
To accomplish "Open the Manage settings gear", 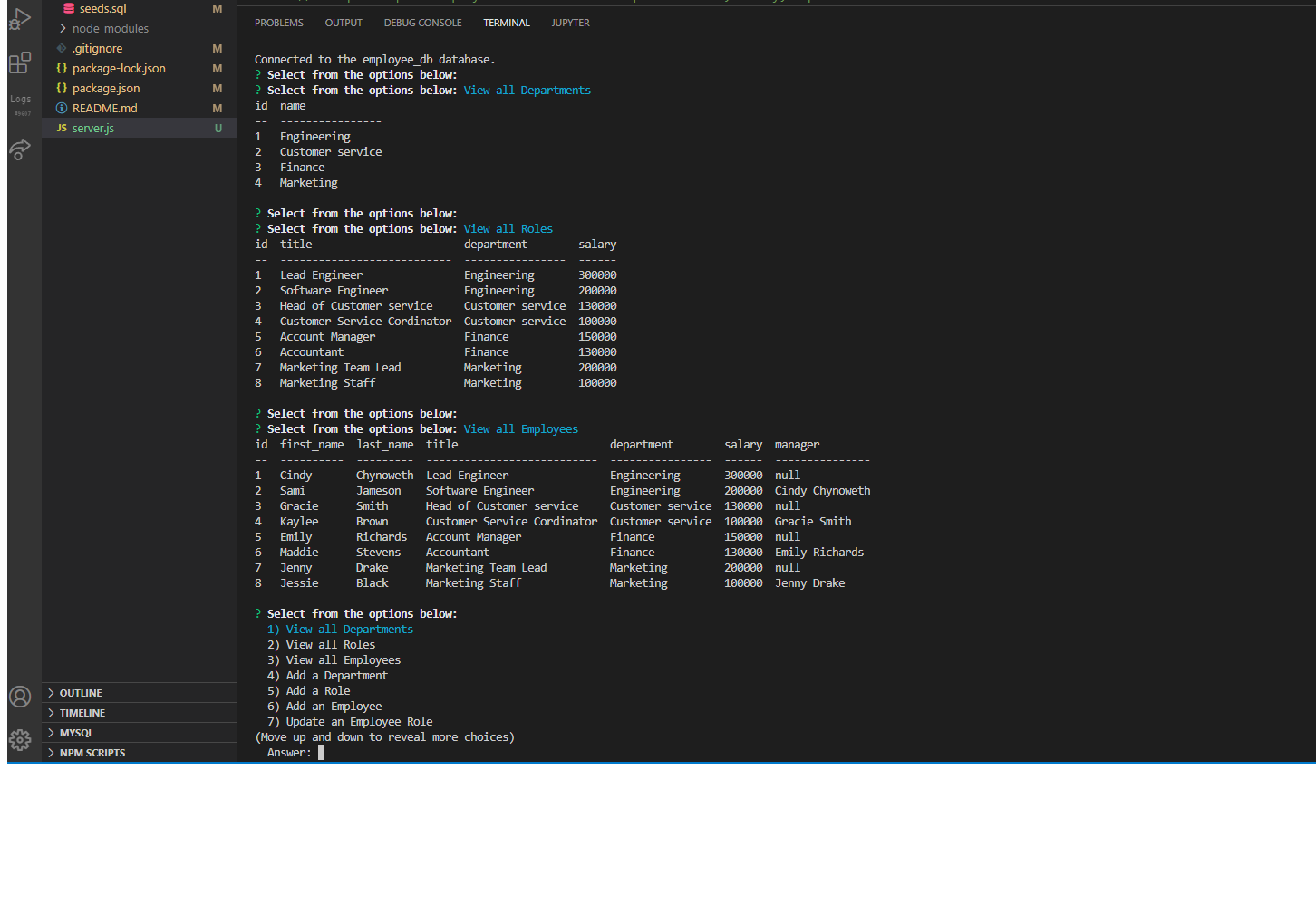I will pyautogui.click(x=20, y=740).
